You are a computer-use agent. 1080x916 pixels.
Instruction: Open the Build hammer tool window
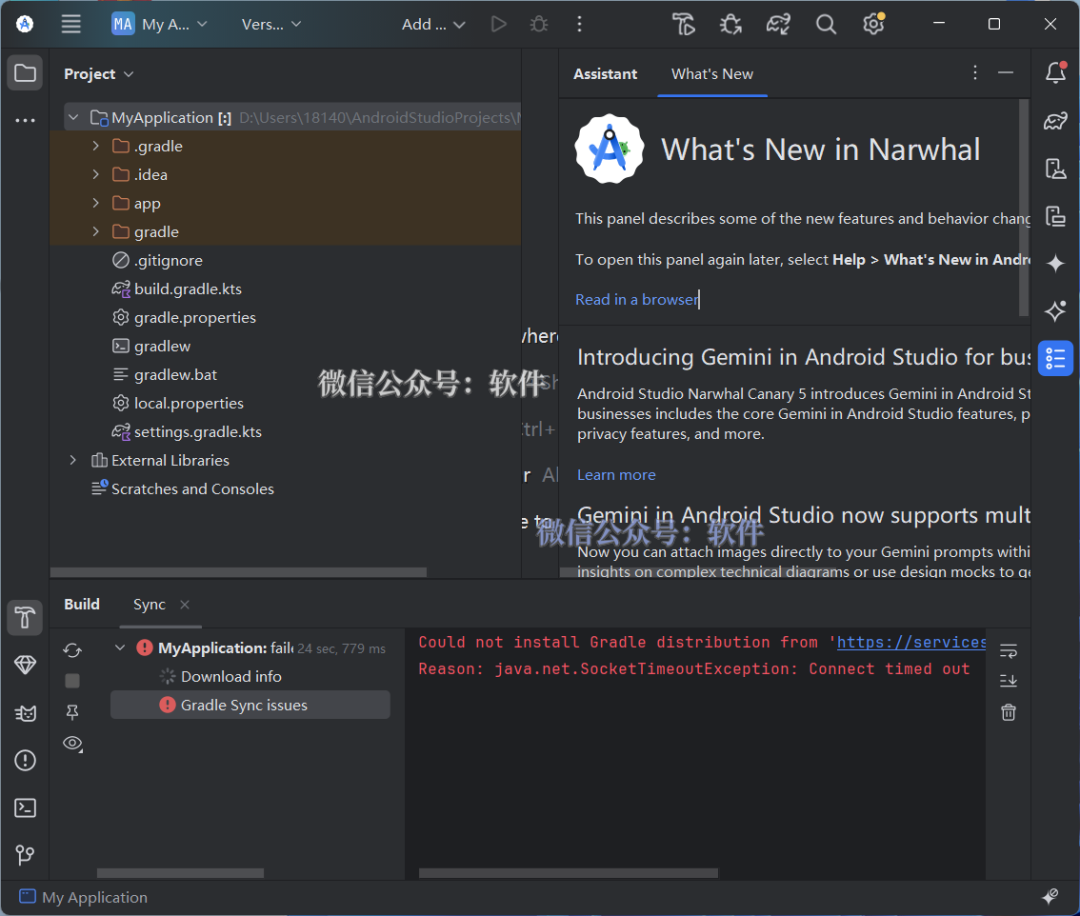coord(25,617)
